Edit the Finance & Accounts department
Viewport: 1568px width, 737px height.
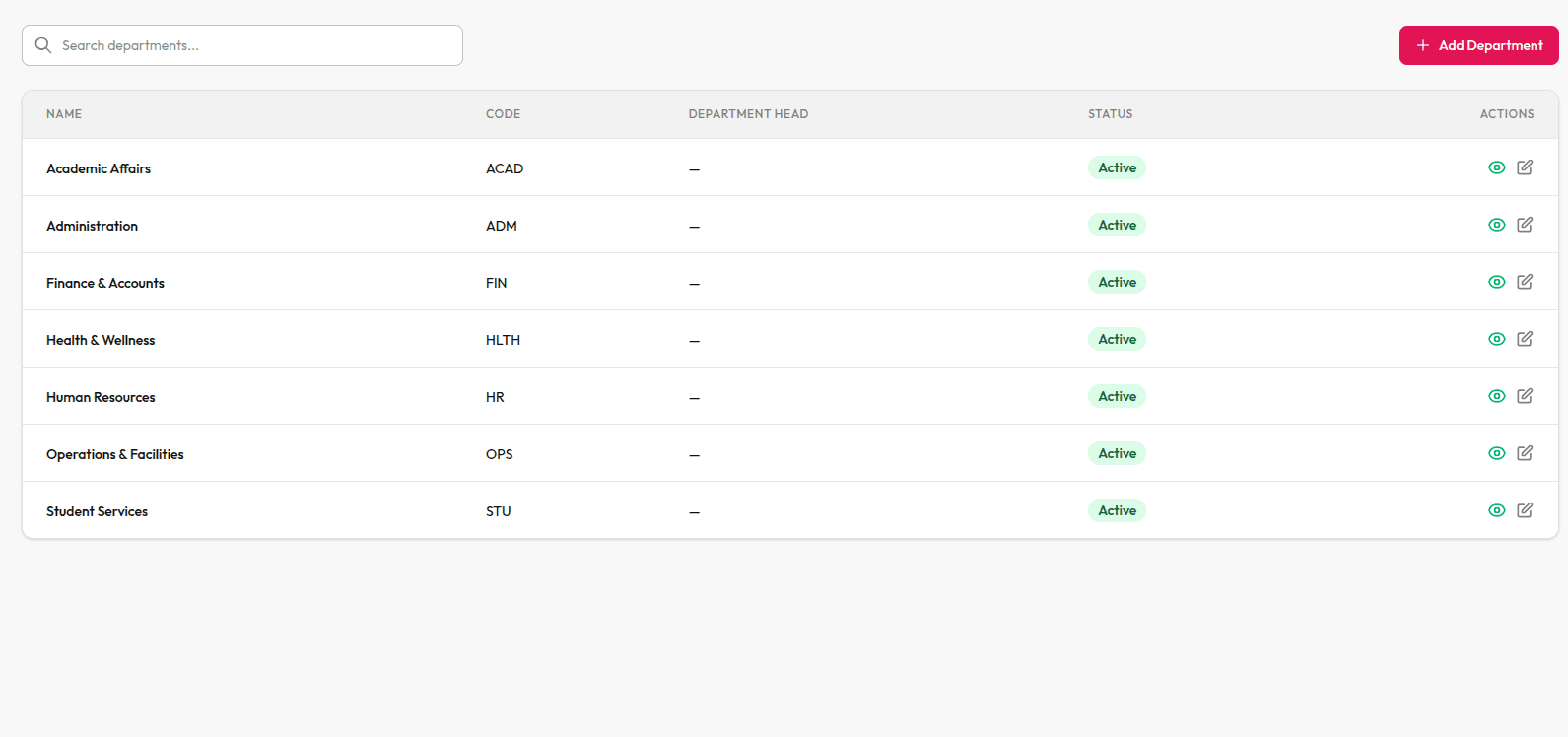(1525, 282)
